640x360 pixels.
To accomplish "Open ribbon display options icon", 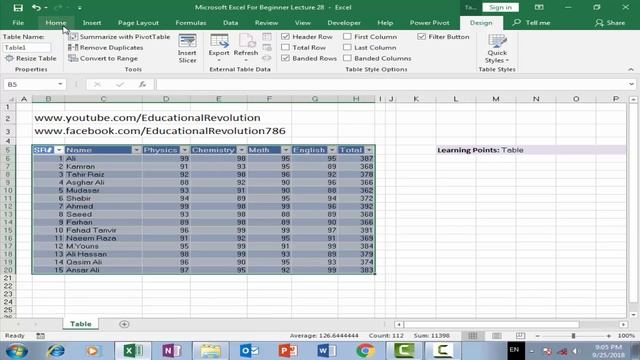I will pyautogui.click(x=539, y=7).
